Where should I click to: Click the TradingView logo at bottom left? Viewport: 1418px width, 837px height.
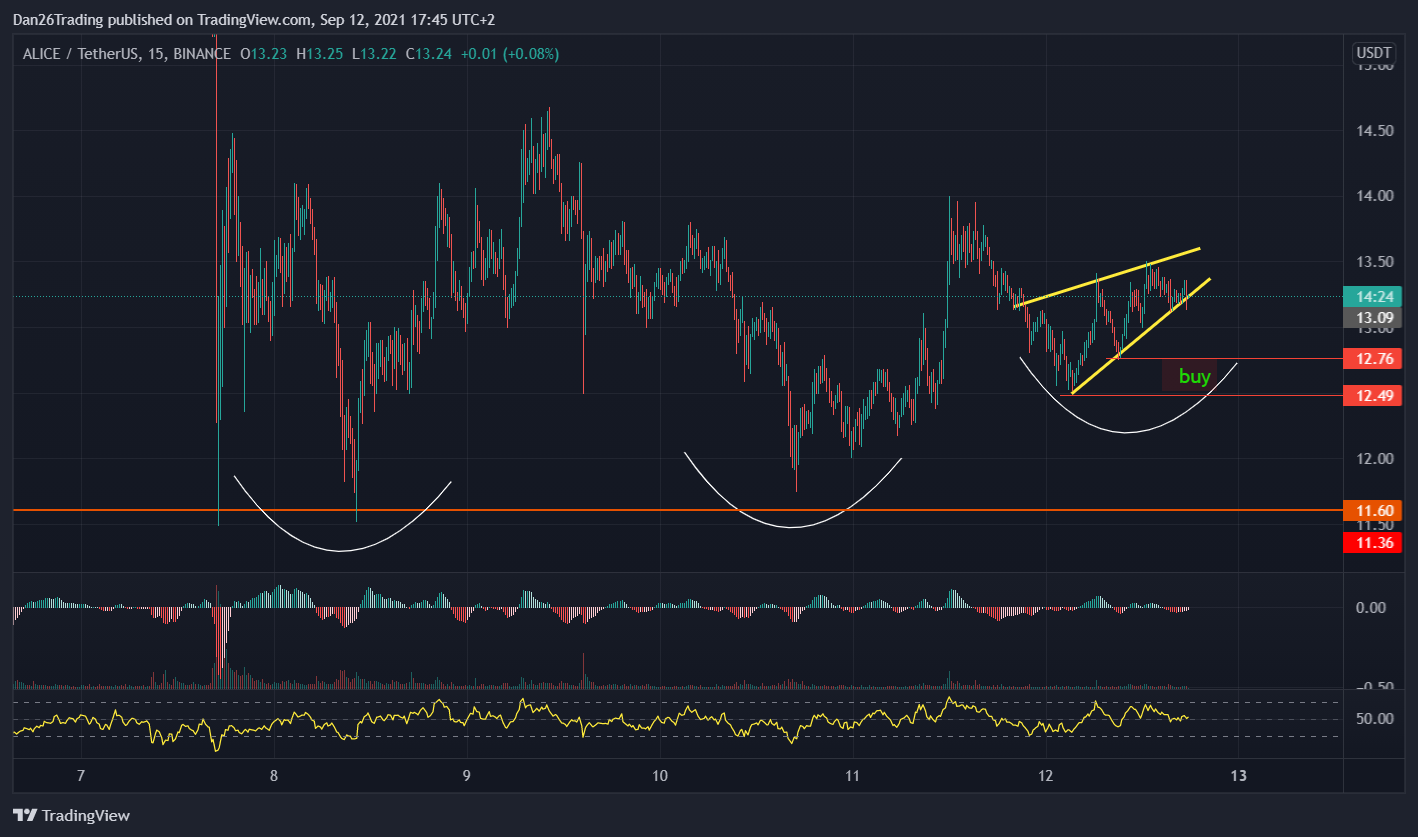(71, 815)
